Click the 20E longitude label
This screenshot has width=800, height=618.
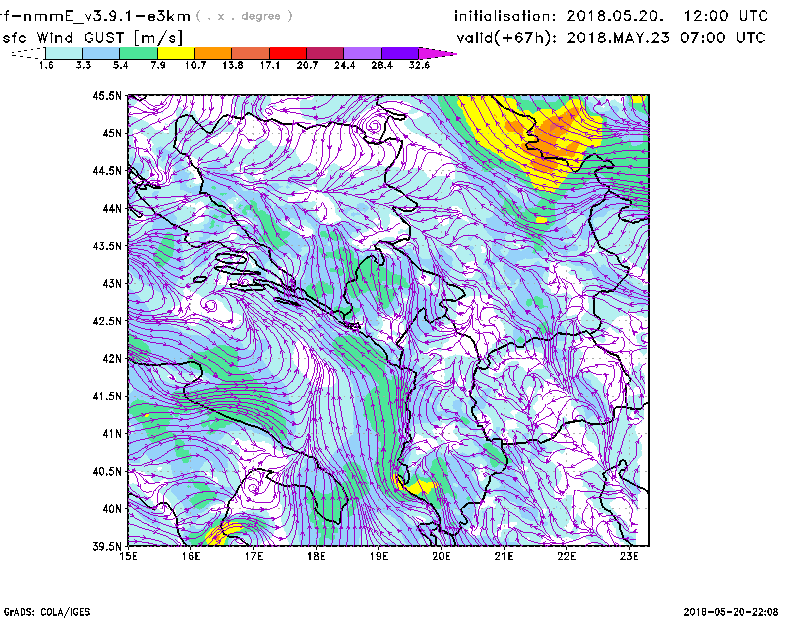tap(441, 556)
